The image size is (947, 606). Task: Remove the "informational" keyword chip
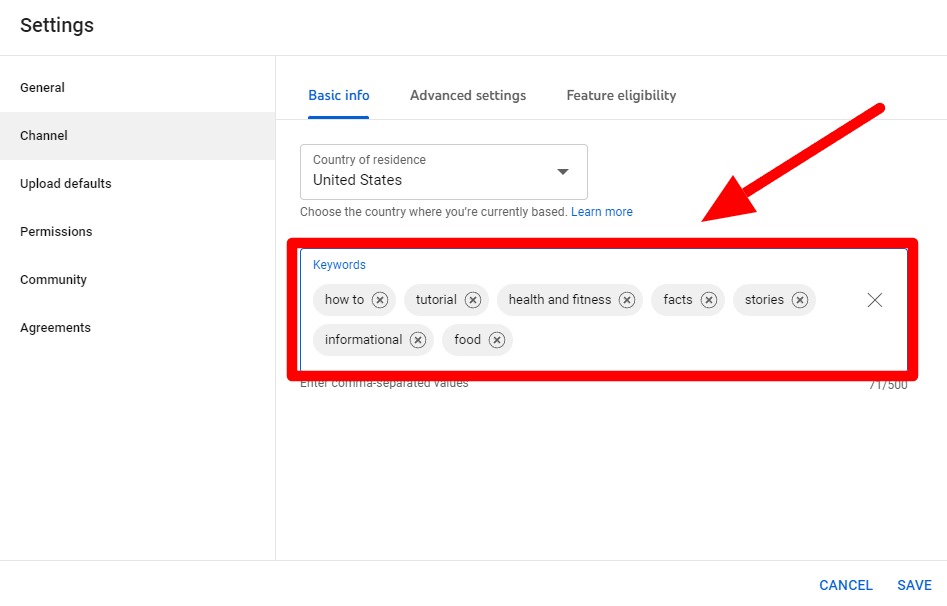point(418,340)
